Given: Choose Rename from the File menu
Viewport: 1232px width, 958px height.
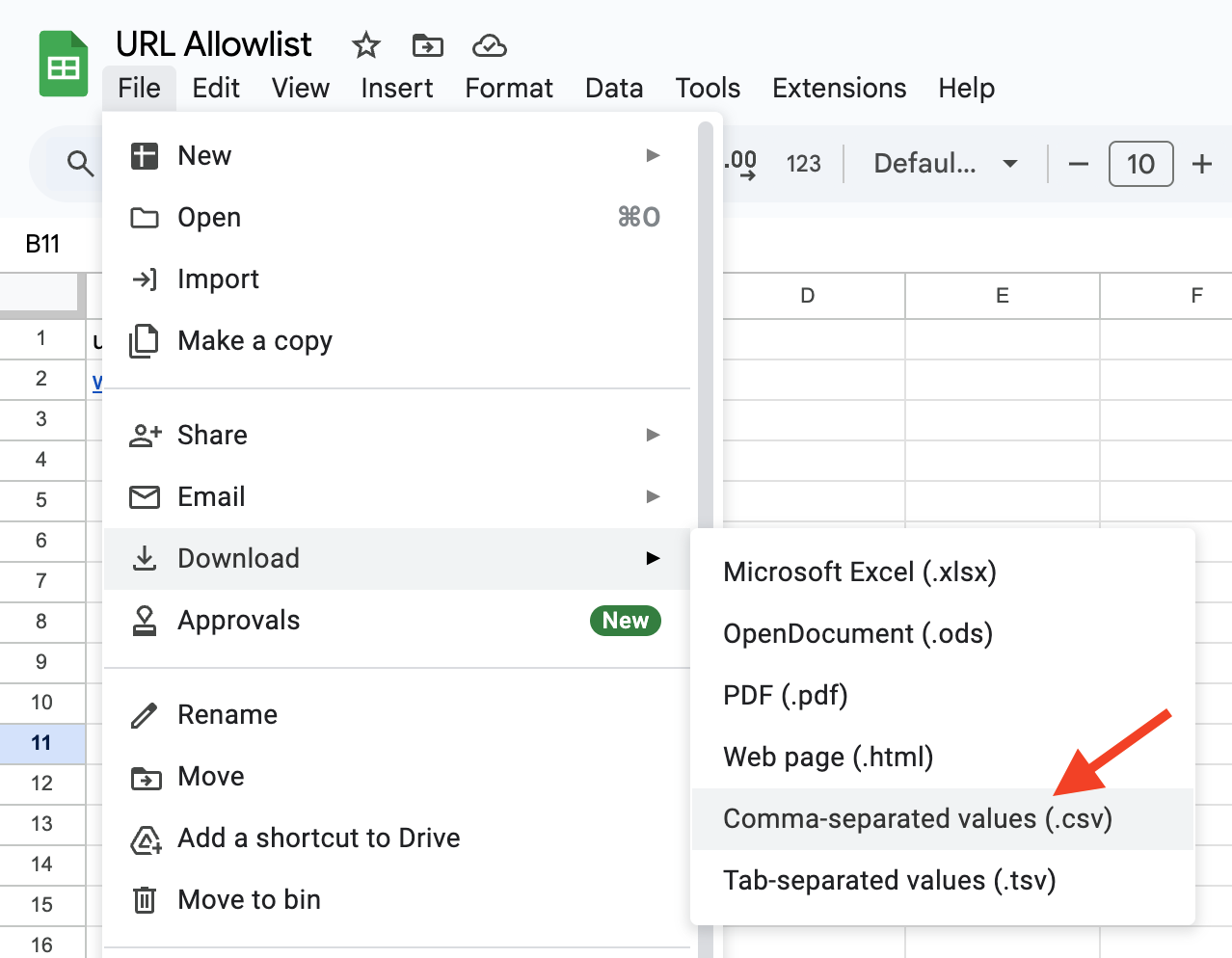Looking at the screenshot, I should pos(397,714).
